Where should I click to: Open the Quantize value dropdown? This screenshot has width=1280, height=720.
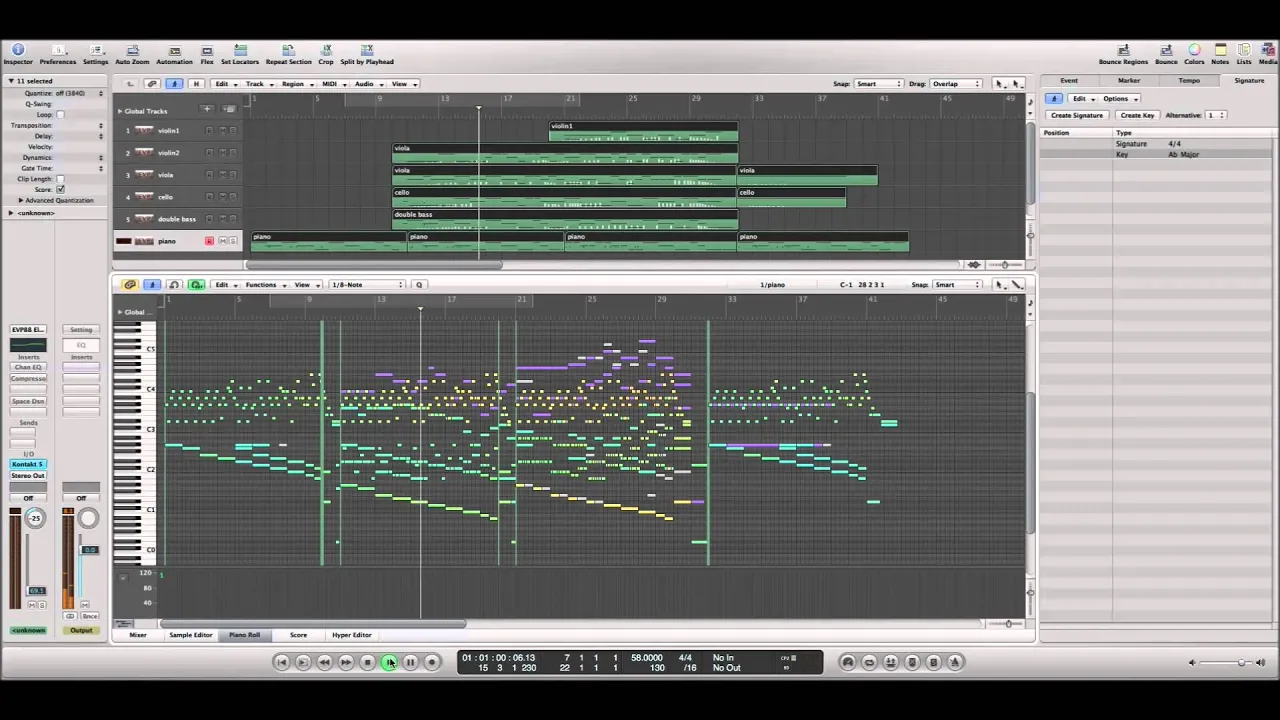pyautogui.click(x=79, y=93)
